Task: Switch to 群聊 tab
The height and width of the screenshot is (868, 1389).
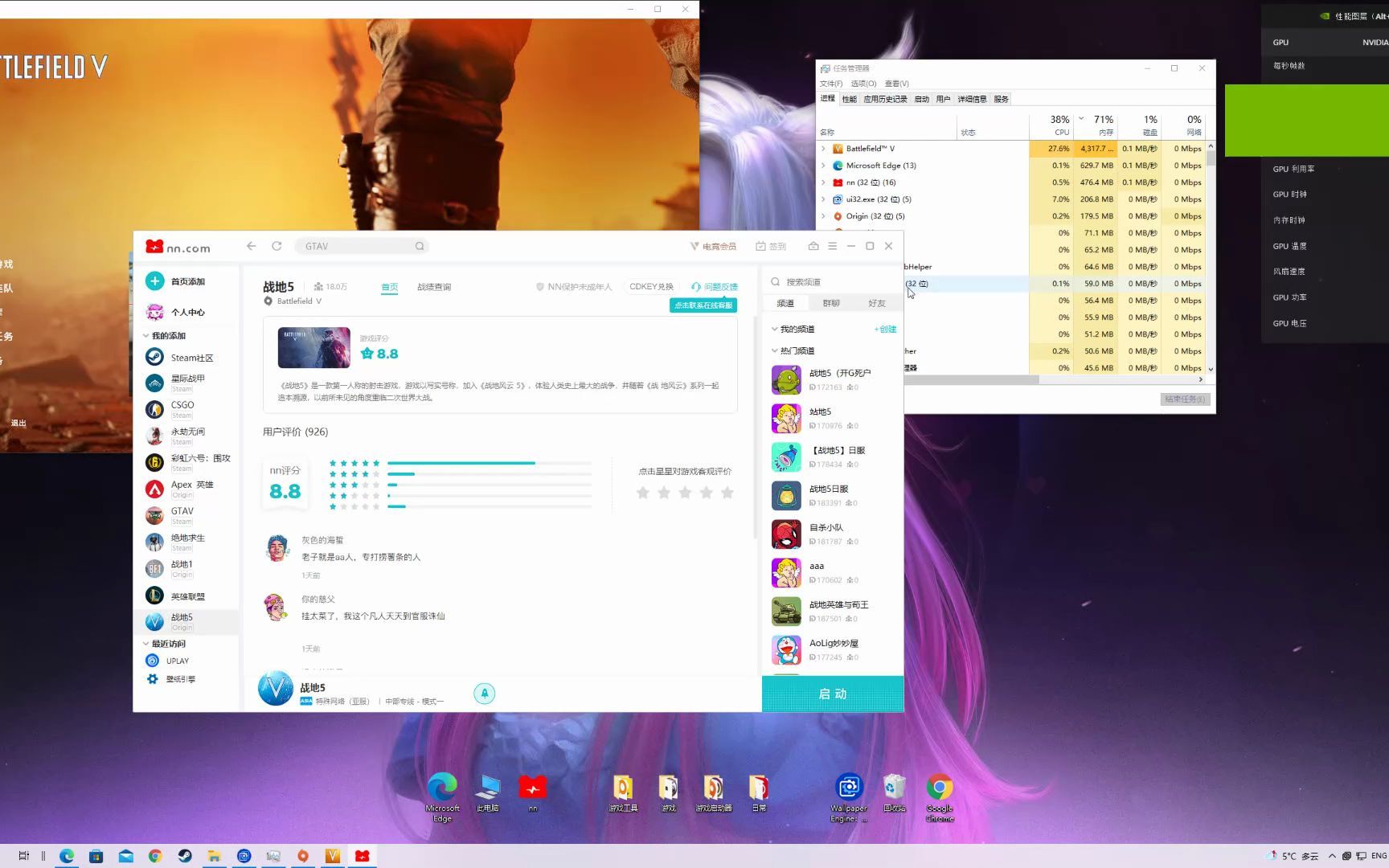Action: [x=831, y=303]
